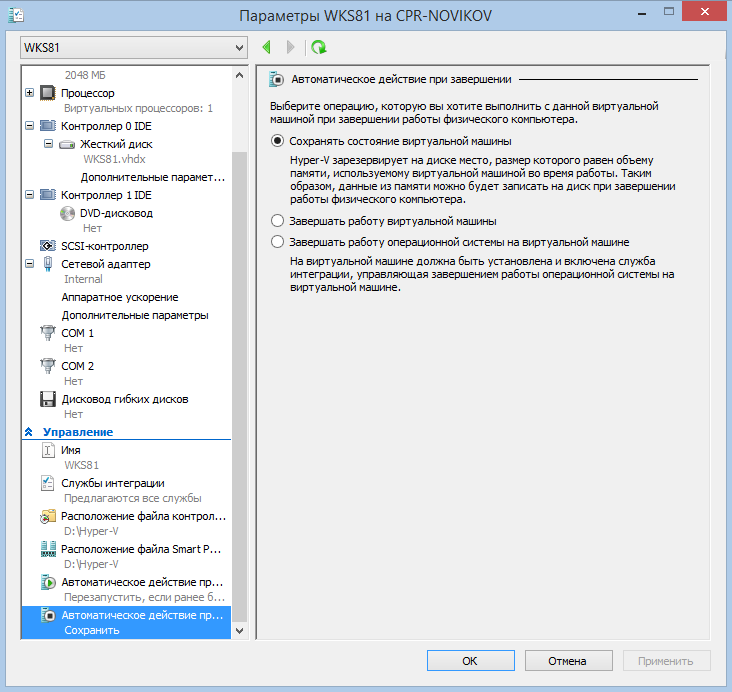
Task: Select 'Сохранять состояние виртуальной машины' radio button
Action: 278,141
